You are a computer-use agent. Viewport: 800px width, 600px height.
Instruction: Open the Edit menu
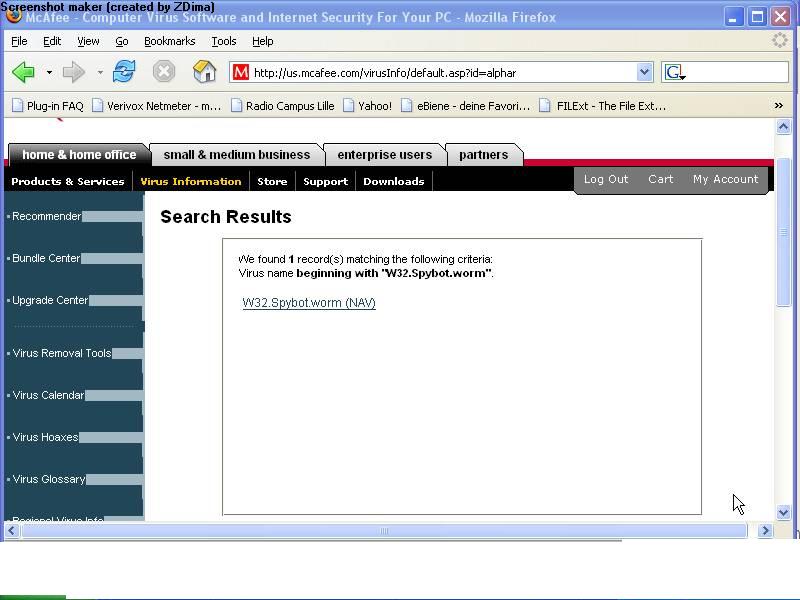tap(52, 41)
